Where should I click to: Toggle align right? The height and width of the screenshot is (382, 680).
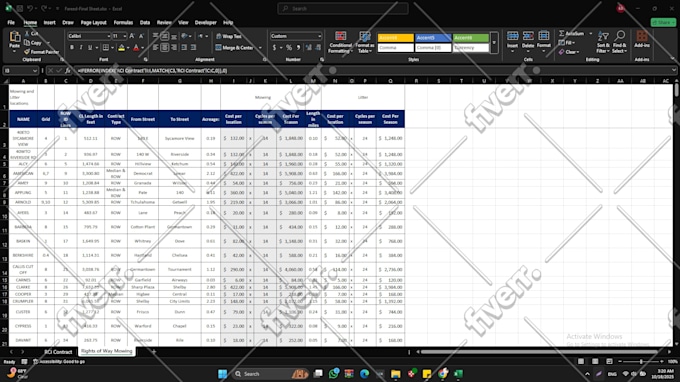[x=174, y=48]
